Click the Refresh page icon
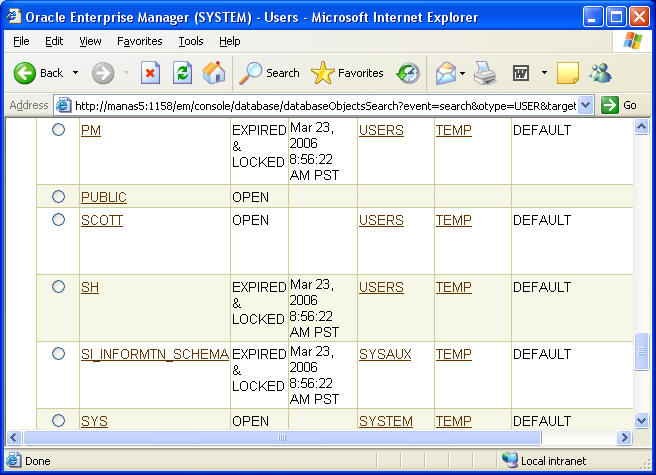 [x=182, y=73]
